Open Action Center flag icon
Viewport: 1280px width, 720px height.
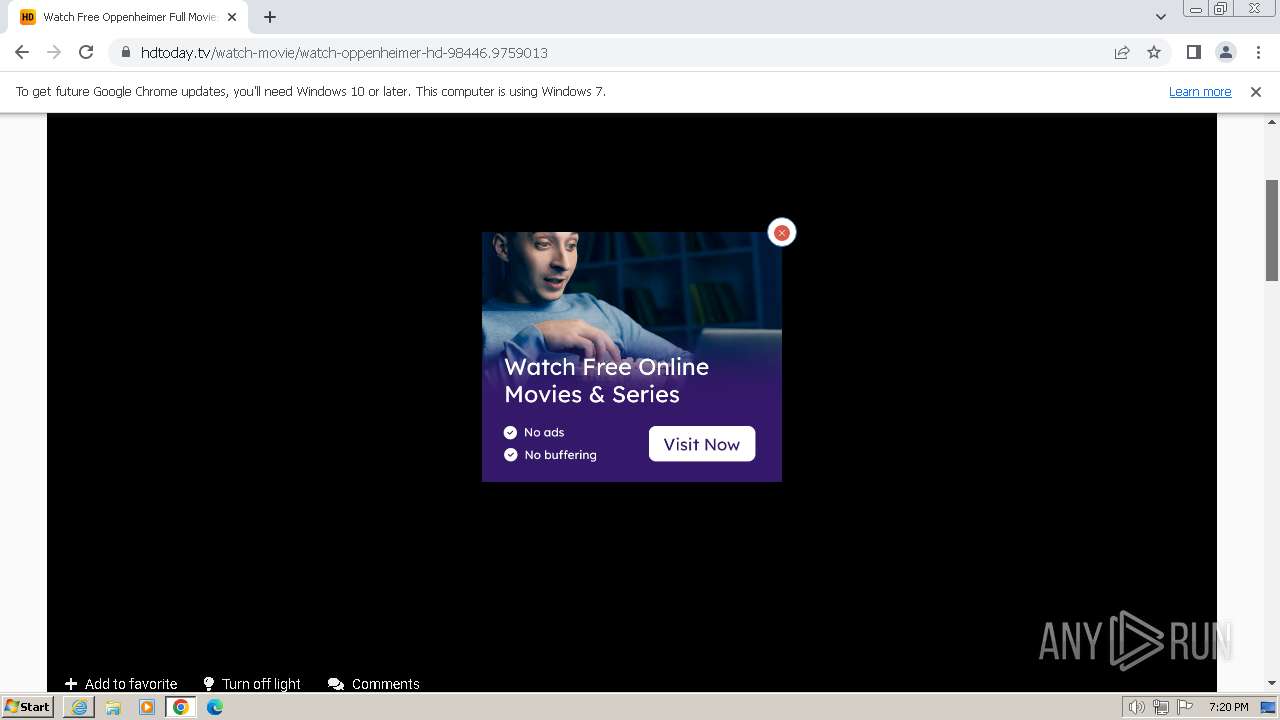pyautogui.click(x=1185, y=707)
